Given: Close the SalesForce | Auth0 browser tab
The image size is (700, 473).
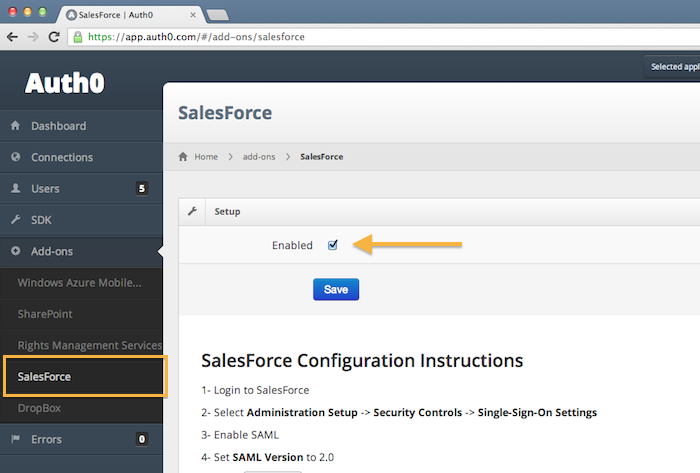Looking at the screenshot, I should point(193,15).
